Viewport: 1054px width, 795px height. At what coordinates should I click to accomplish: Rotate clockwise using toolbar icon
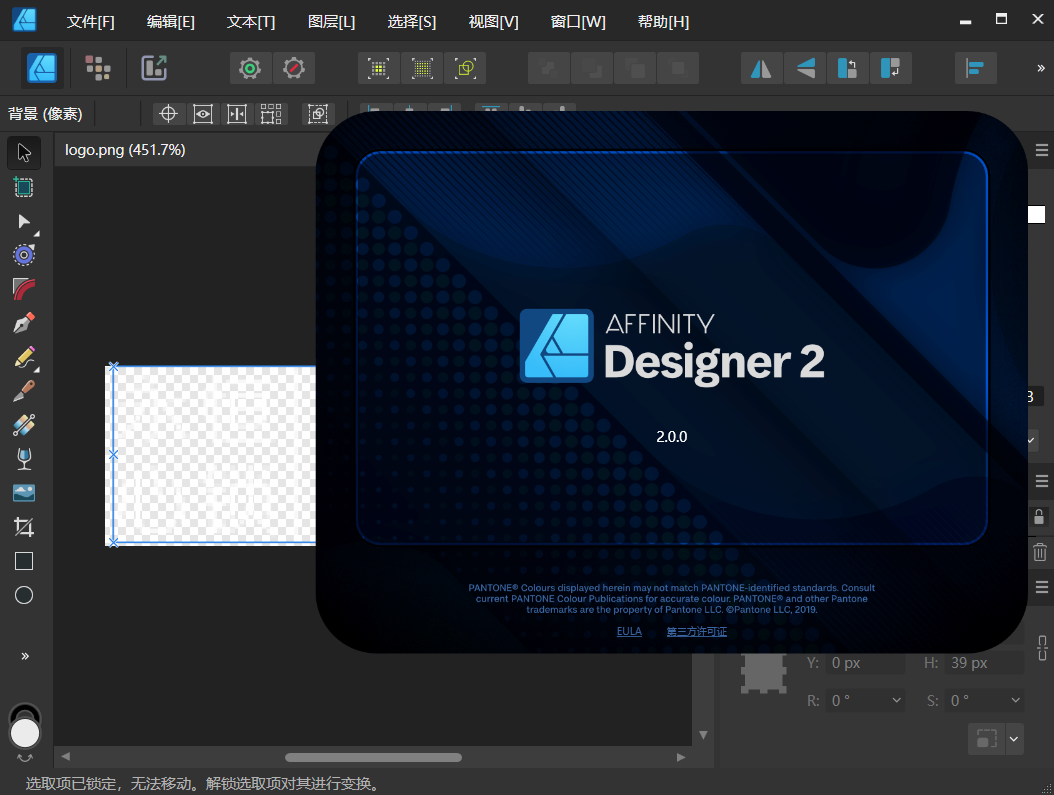click(x=891, y=68)
